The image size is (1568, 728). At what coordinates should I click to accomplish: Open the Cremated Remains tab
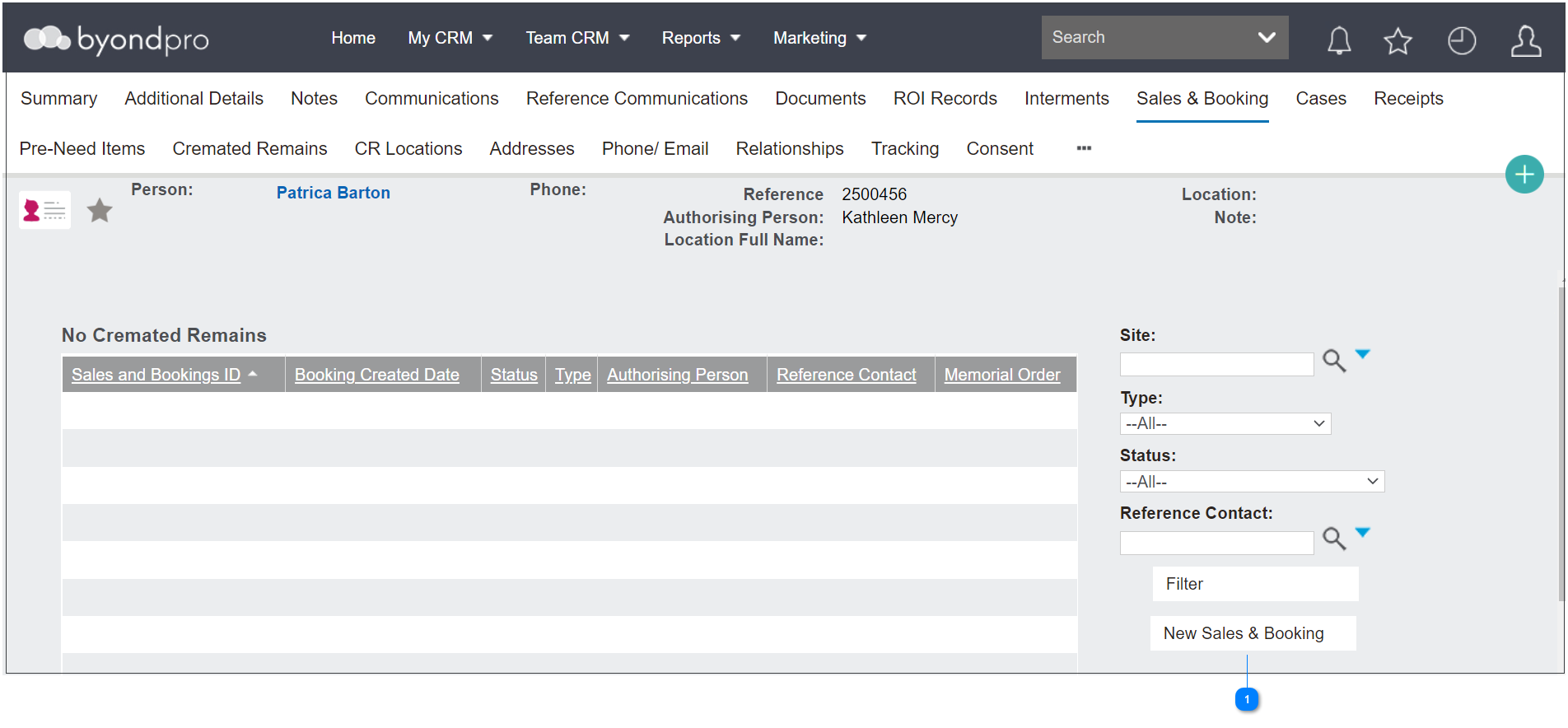[x=250, y=149]
